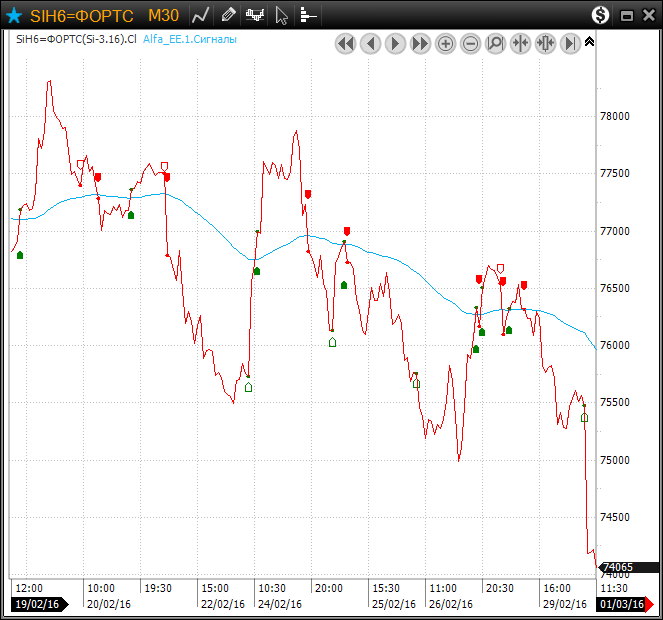Zoom in with the plus button
The width and height of the screenshot is (663, 620).
coord(445,43)
